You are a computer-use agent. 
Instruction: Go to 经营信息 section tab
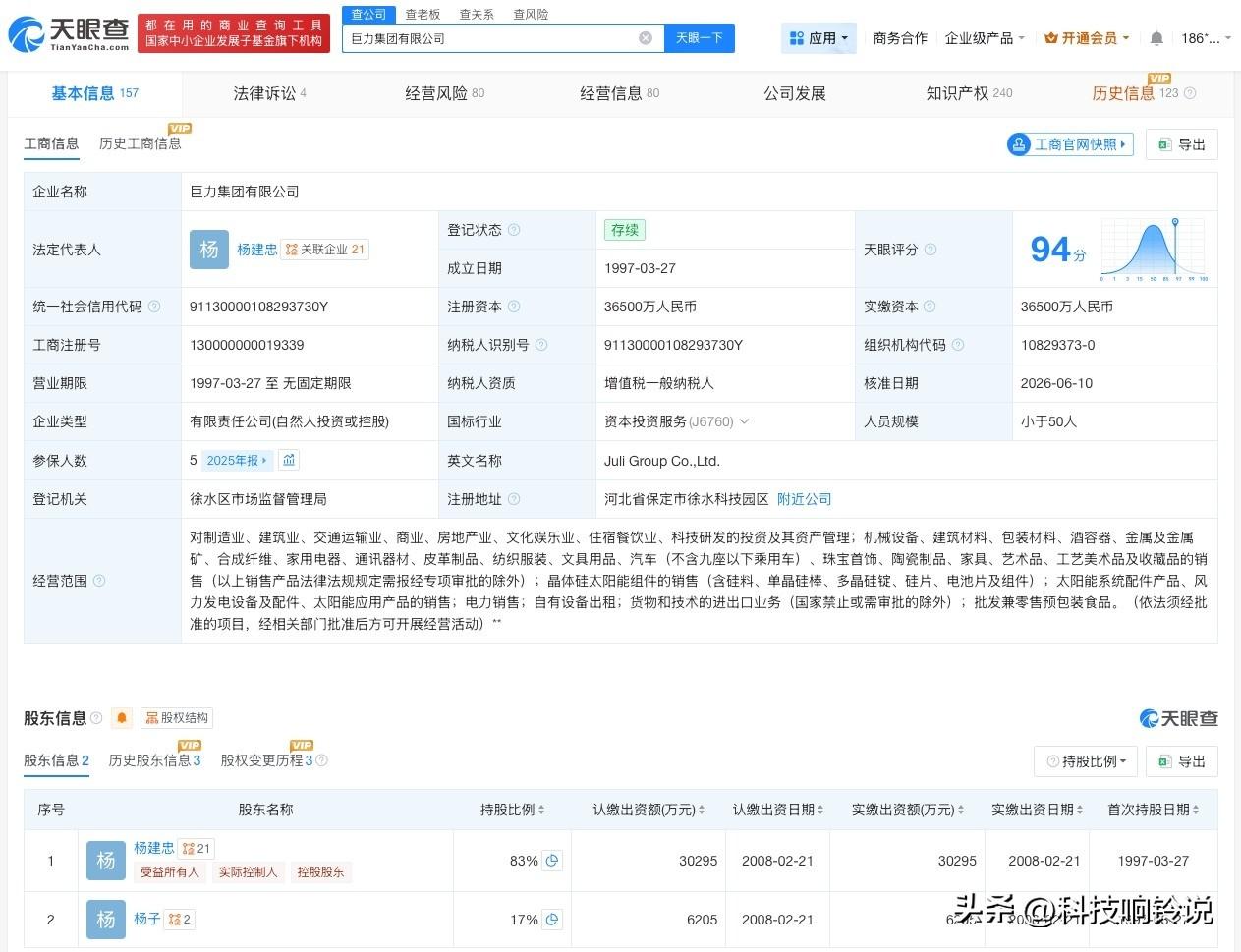(x=619, y=93)
